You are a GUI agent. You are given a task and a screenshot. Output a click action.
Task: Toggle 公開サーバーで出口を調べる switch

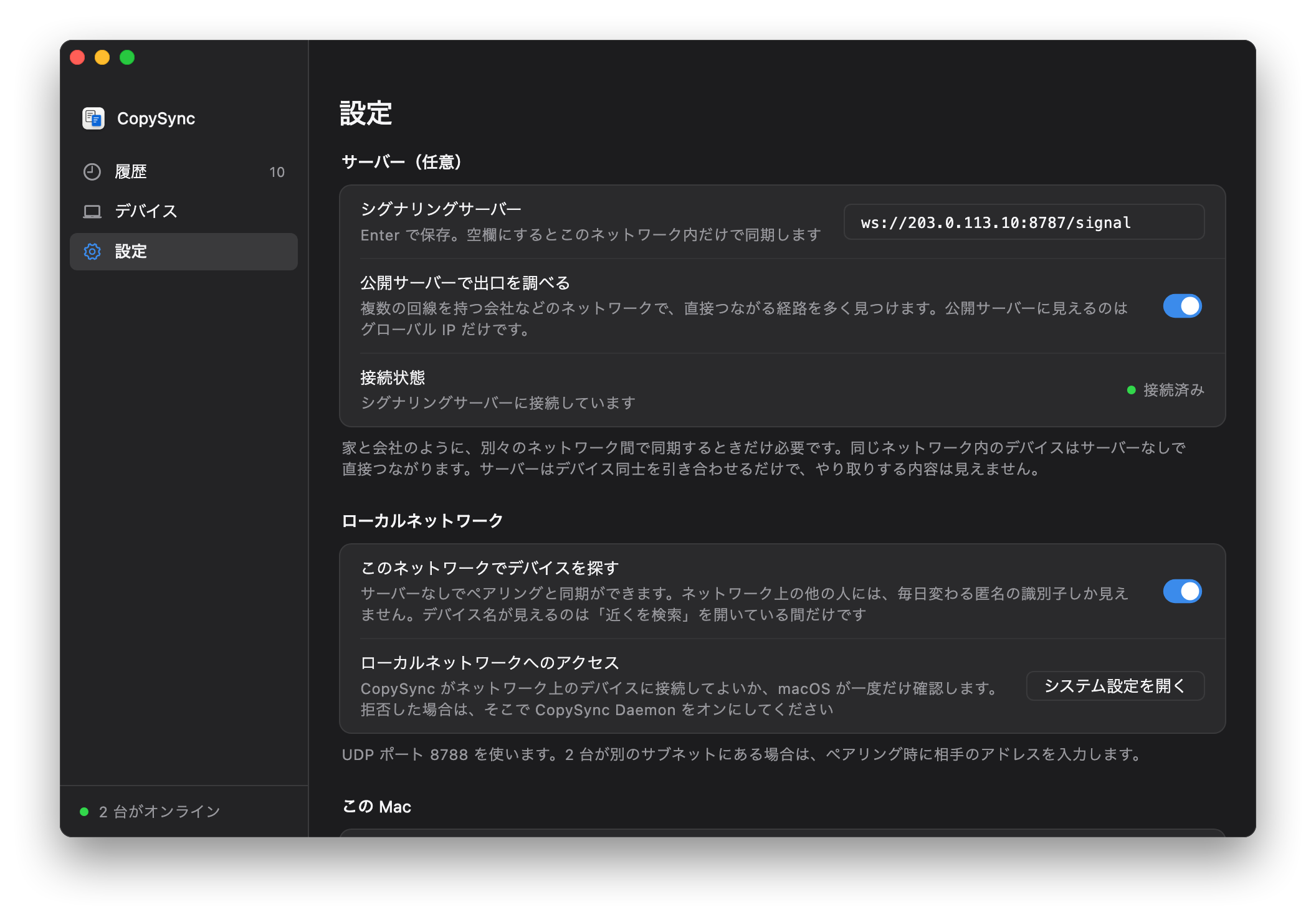(x=1182, y=306)
